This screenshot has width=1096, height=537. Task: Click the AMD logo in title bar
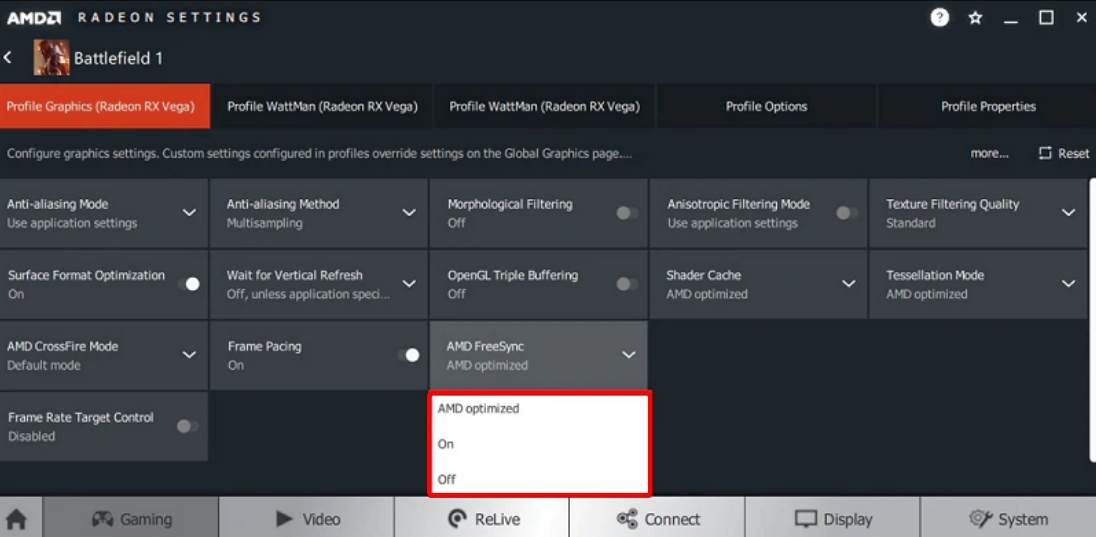34,17
